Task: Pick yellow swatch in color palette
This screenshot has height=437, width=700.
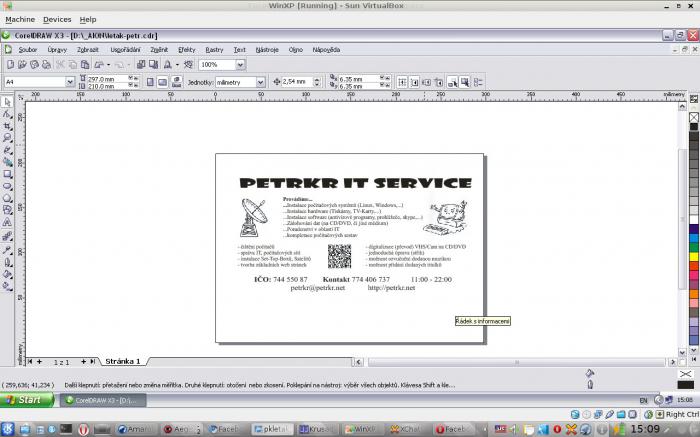Action: pyautogui.click(x=694, y=257)
